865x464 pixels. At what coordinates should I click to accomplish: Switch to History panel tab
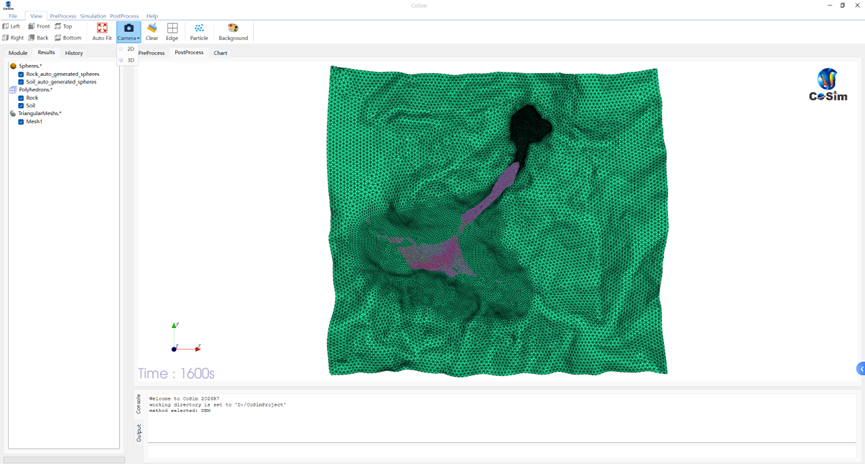74,53
